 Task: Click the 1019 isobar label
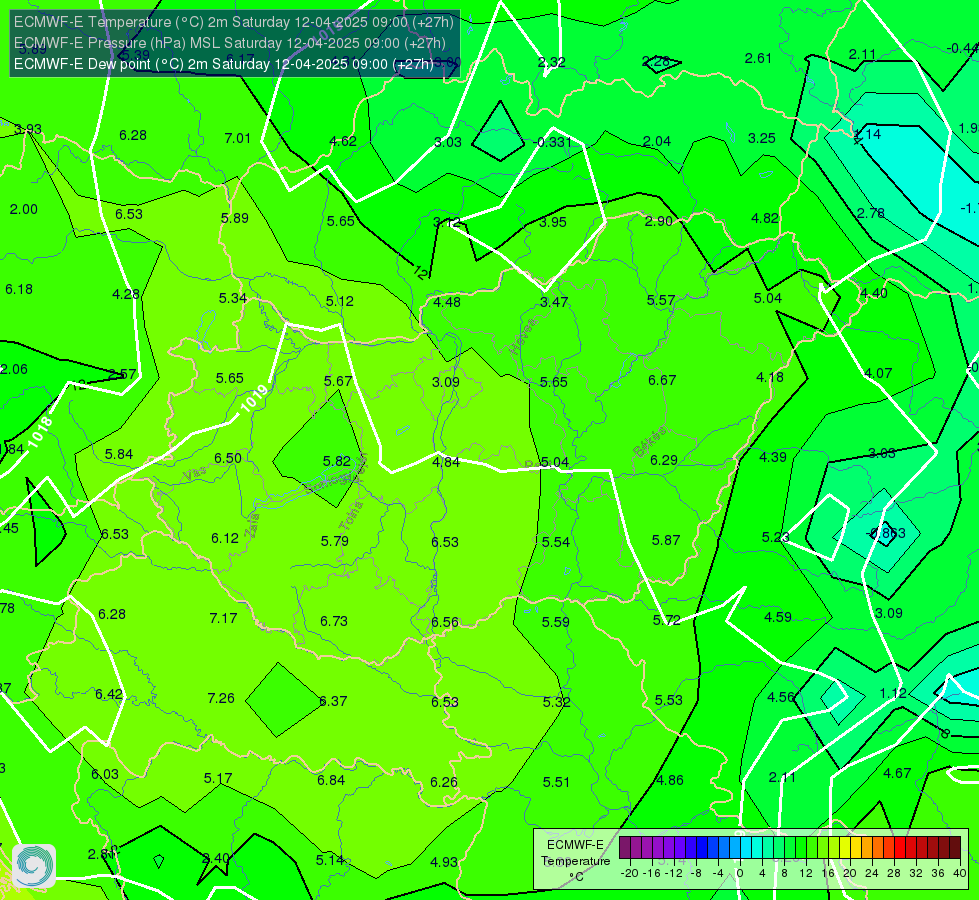(x=254, y=398)
